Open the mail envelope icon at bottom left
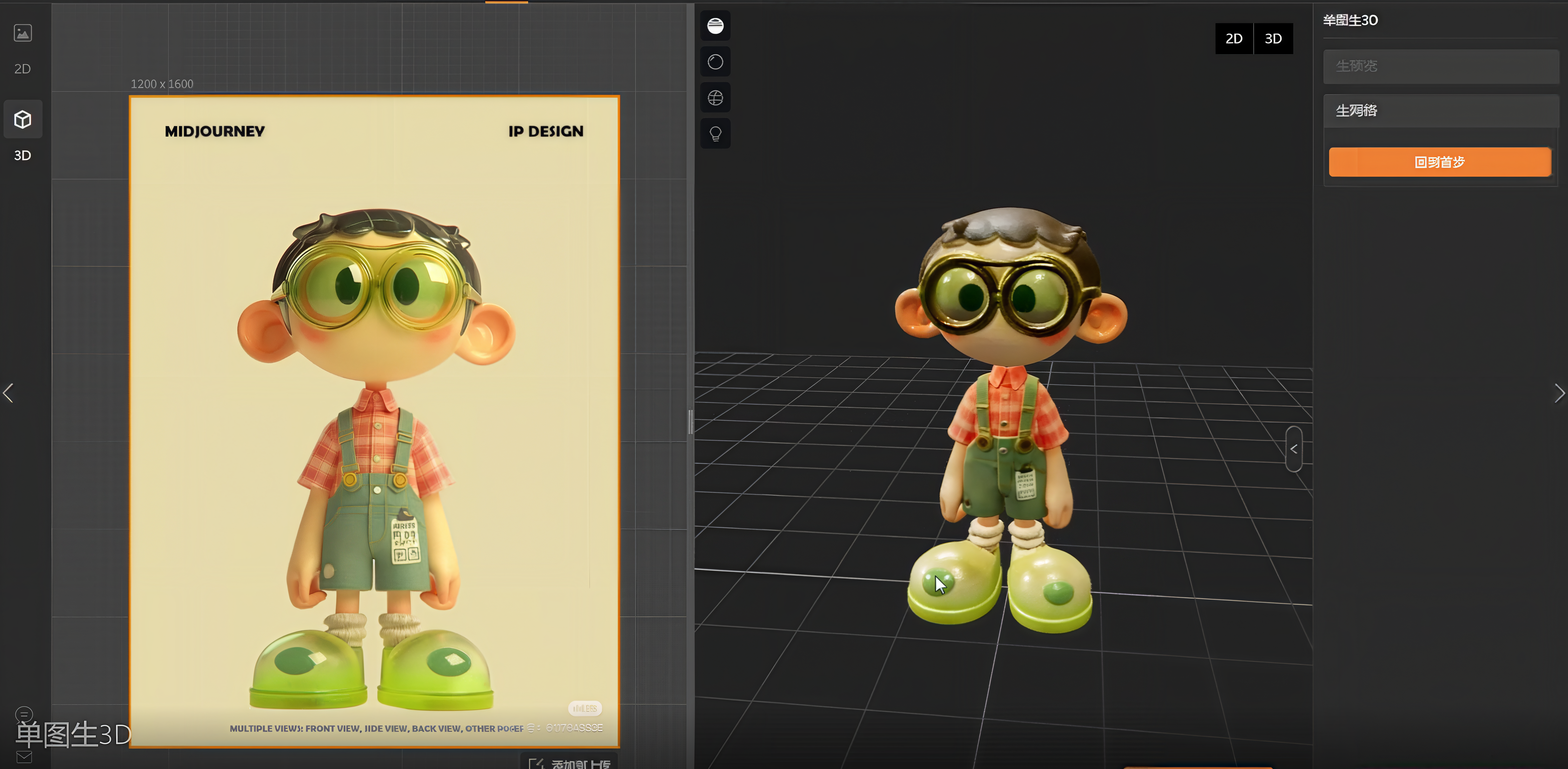The height and width of the screenshot is (769, 1568). pos(24,757)
